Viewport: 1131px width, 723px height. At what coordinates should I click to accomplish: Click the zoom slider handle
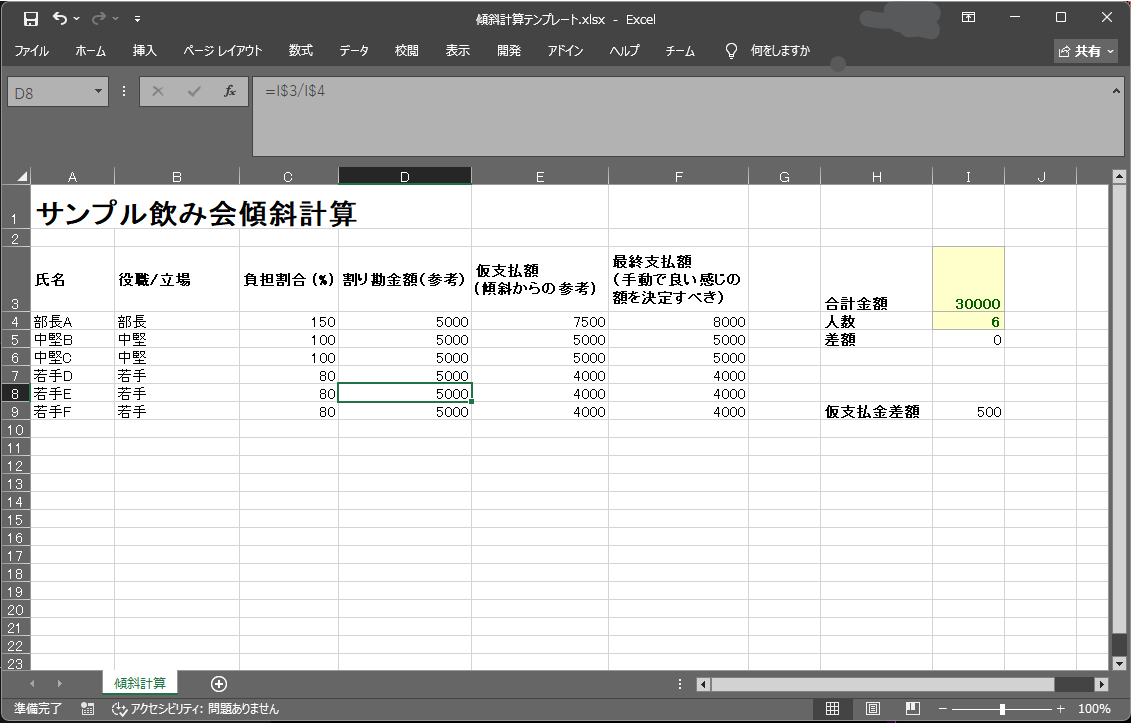click(1002, 708)
